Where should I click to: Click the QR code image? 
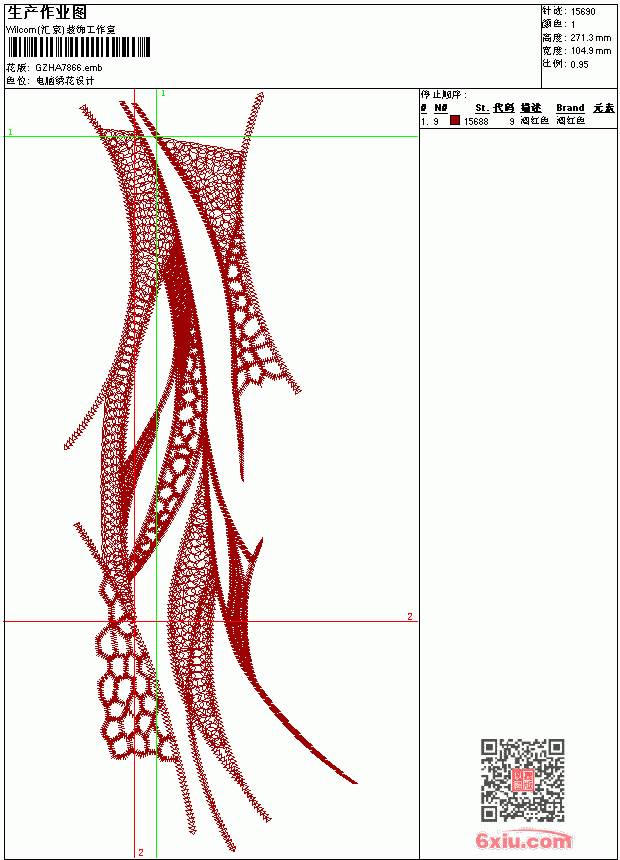pyautogui.click(x=523, y=780)
